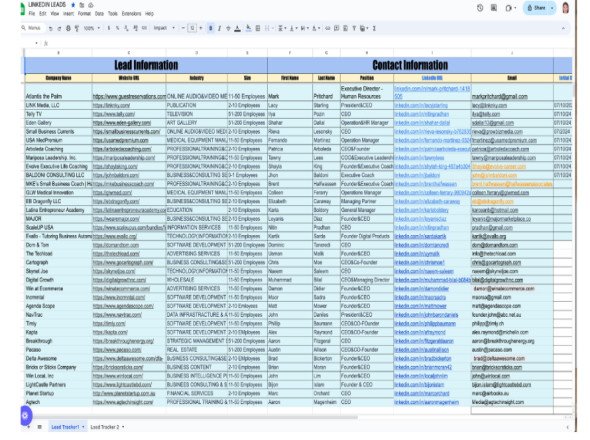Toggle strikethrough formatting button
Viewport: 590px width, 440px height.
click(228, 28)
